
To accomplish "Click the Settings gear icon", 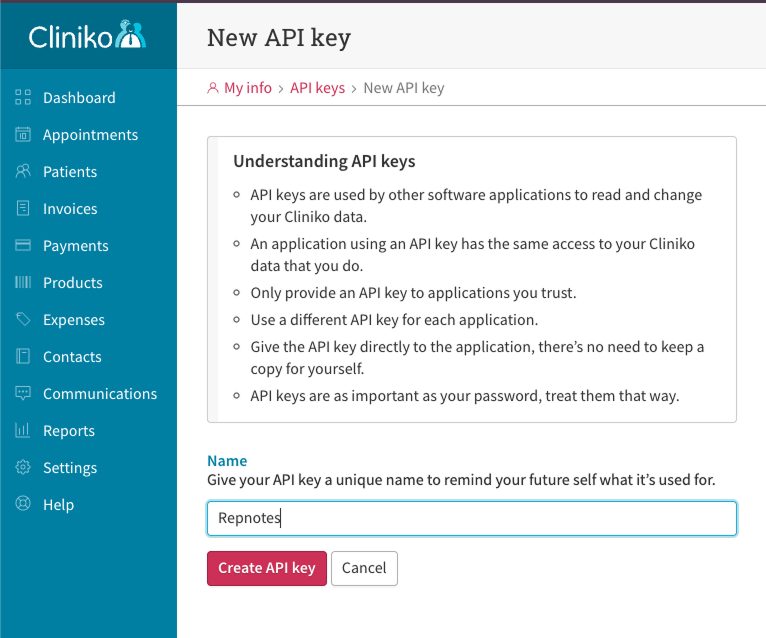I will click(23, 467).
